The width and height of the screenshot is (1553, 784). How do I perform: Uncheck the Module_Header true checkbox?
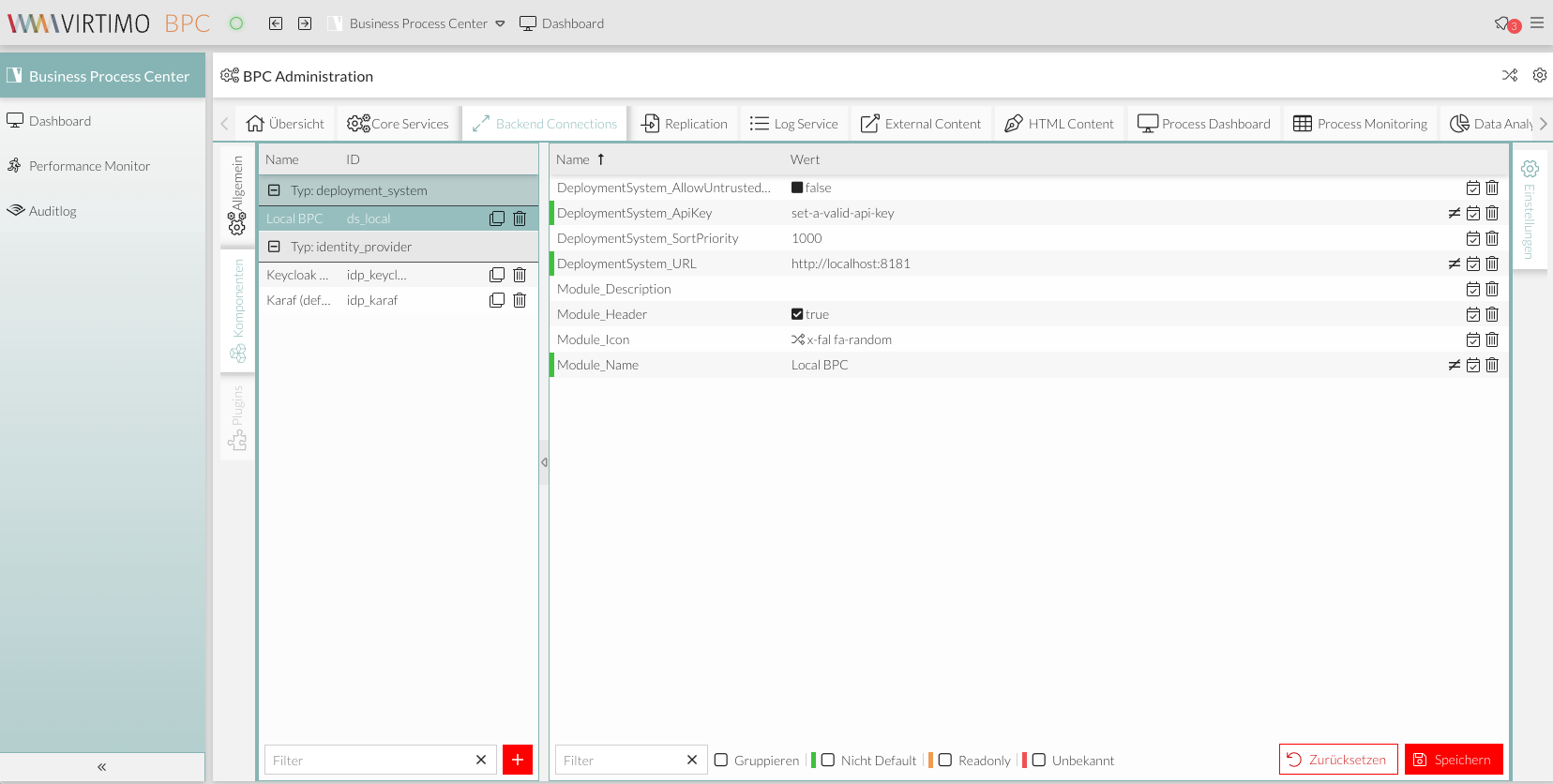[797, 314]
